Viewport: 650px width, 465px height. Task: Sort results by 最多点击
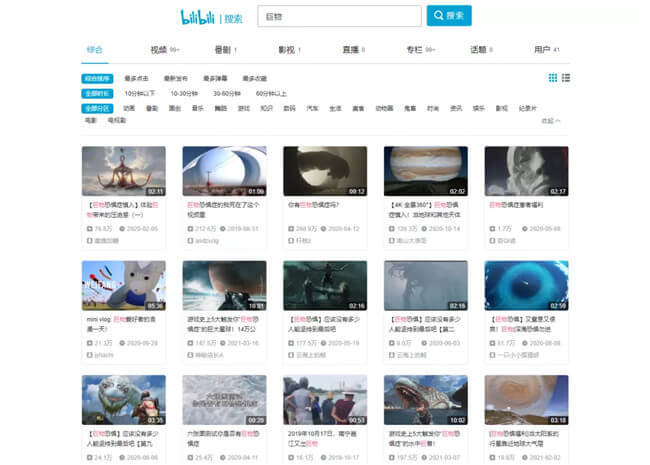click(x=136, y=78)
